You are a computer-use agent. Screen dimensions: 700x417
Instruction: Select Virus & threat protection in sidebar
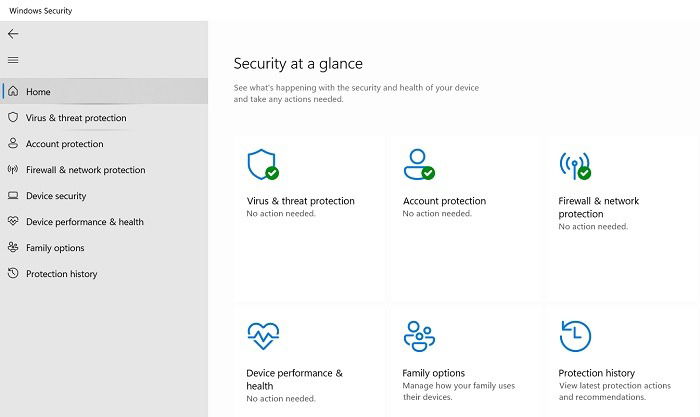click(104, 118)
